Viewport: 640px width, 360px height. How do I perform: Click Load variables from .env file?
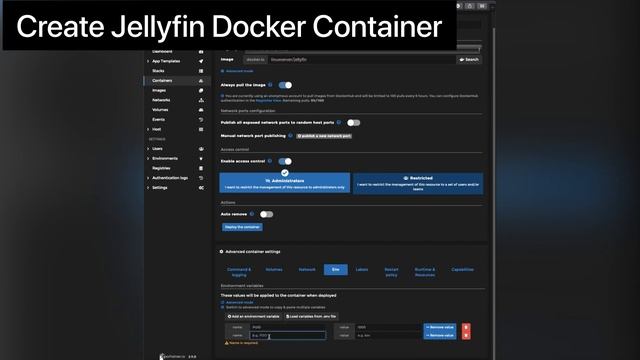[311, 316]
